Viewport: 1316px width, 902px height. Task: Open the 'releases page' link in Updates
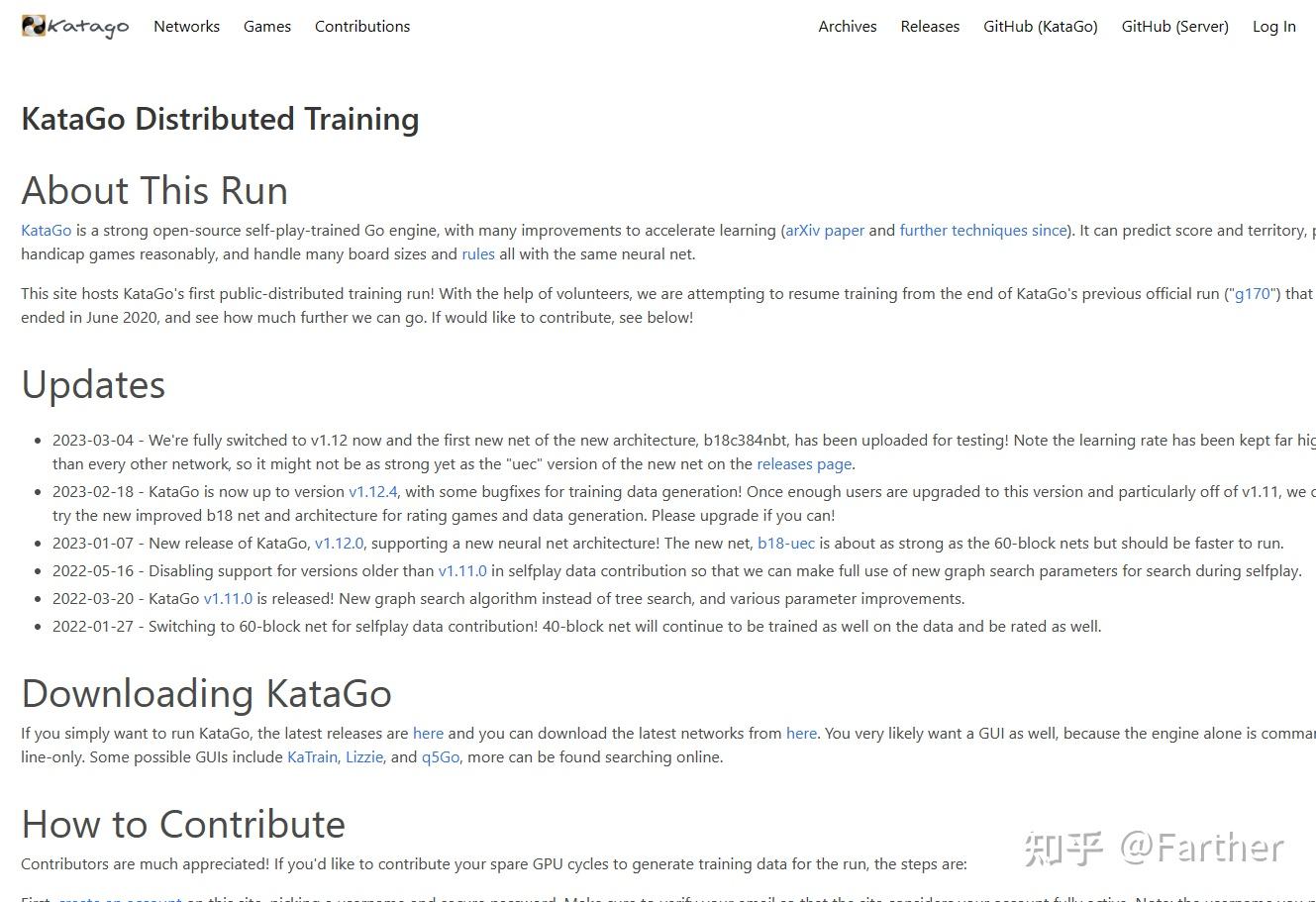[x=804, y=463]
